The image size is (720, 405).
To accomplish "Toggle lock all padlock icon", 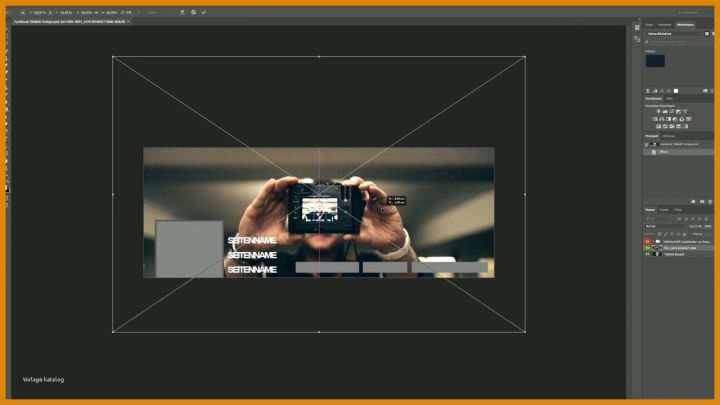I will click(684, 234).
